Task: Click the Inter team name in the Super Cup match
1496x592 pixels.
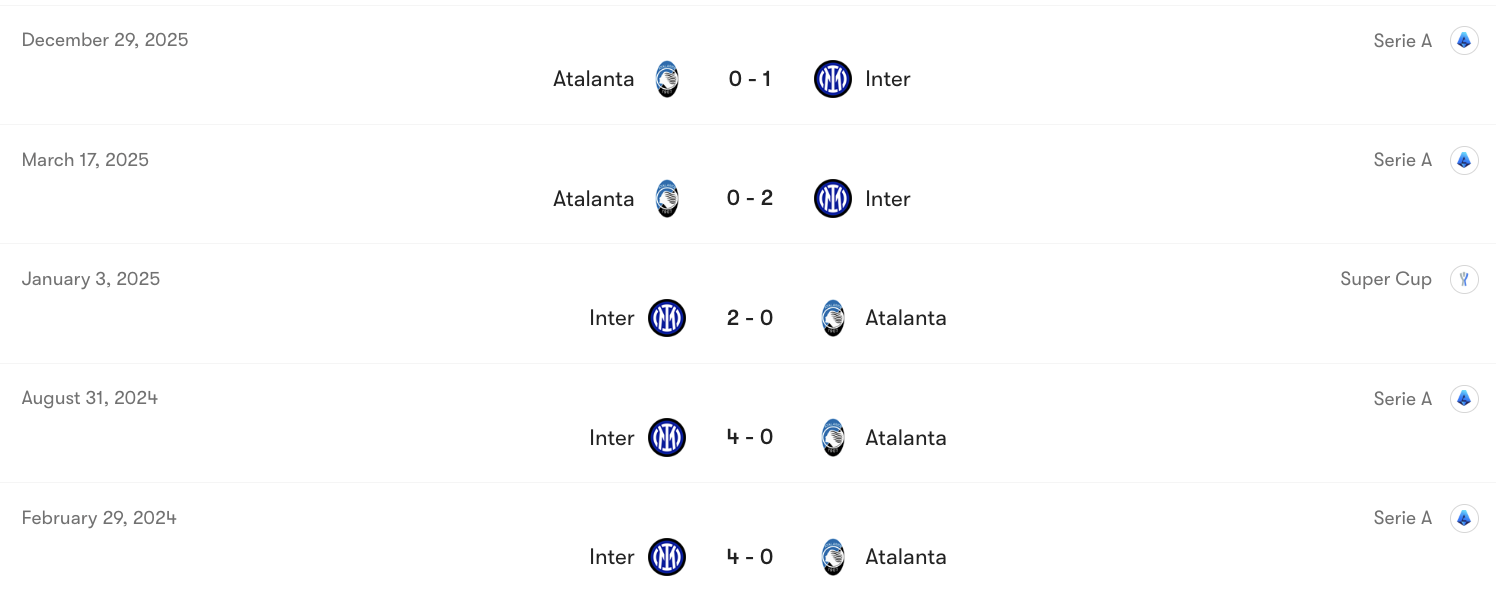Action: click(x=611, y=317)
